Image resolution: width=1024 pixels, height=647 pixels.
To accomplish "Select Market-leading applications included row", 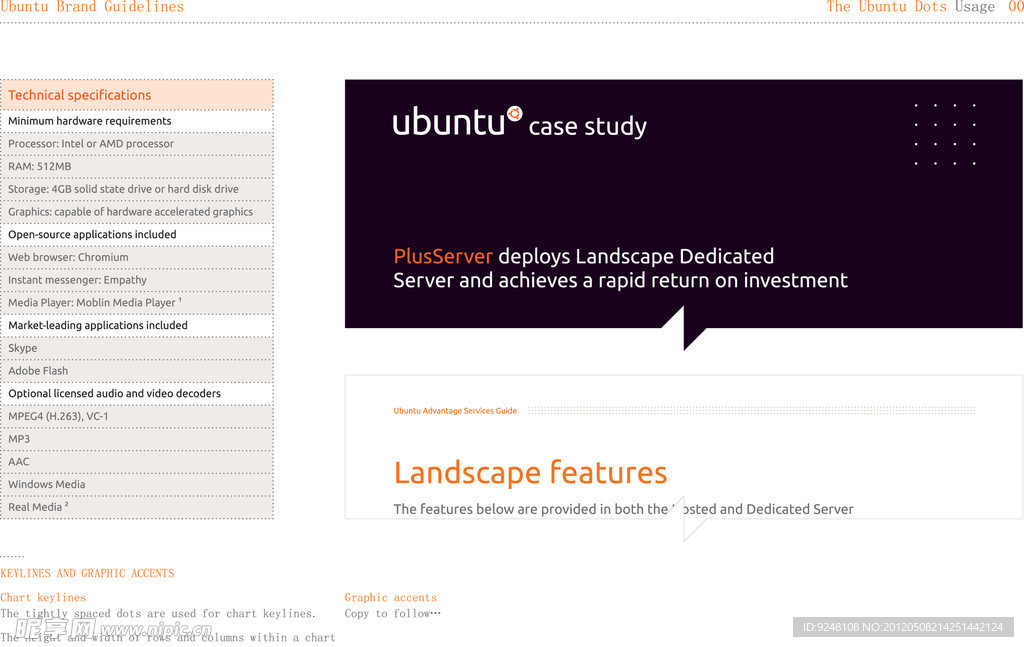I will pos(137,325).
